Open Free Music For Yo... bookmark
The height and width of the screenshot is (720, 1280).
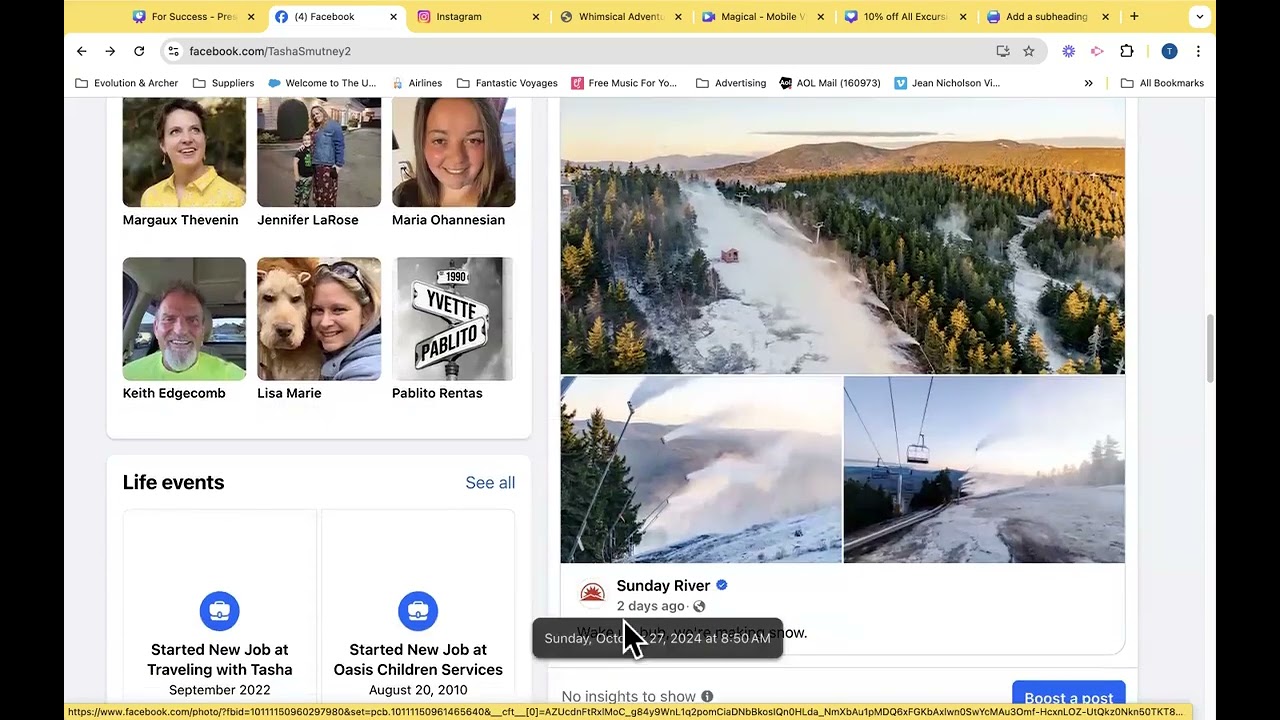tap(624, 83)
